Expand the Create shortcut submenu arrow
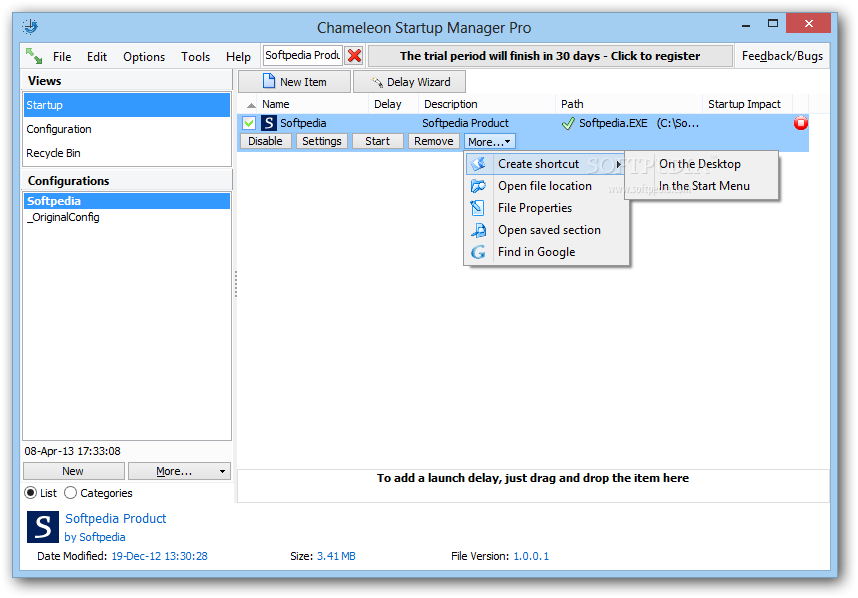This screenshot has width=858, height=598. coord(618,164)
